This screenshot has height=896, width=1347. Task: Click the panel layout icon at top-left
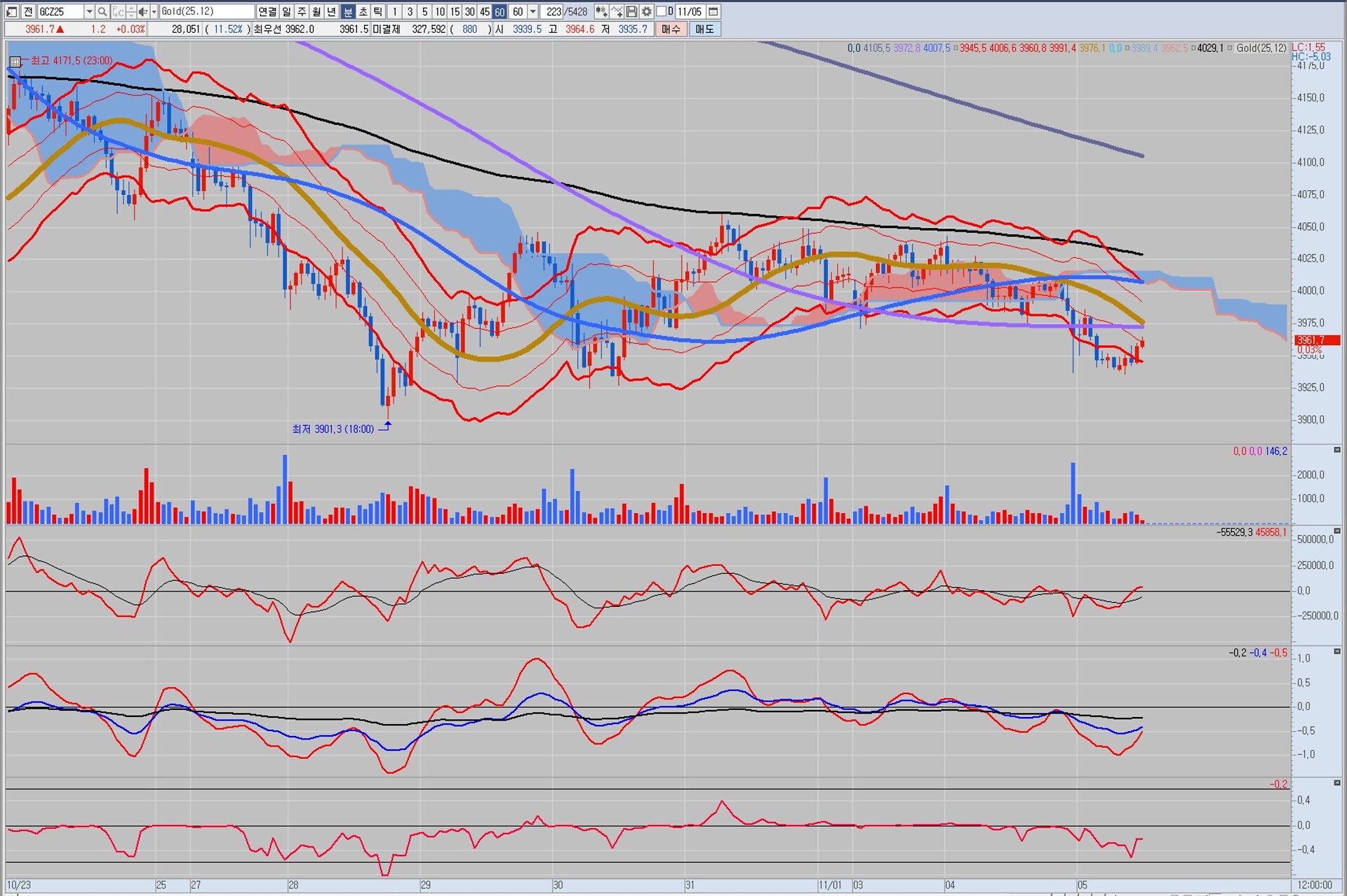tap(12, 12)
